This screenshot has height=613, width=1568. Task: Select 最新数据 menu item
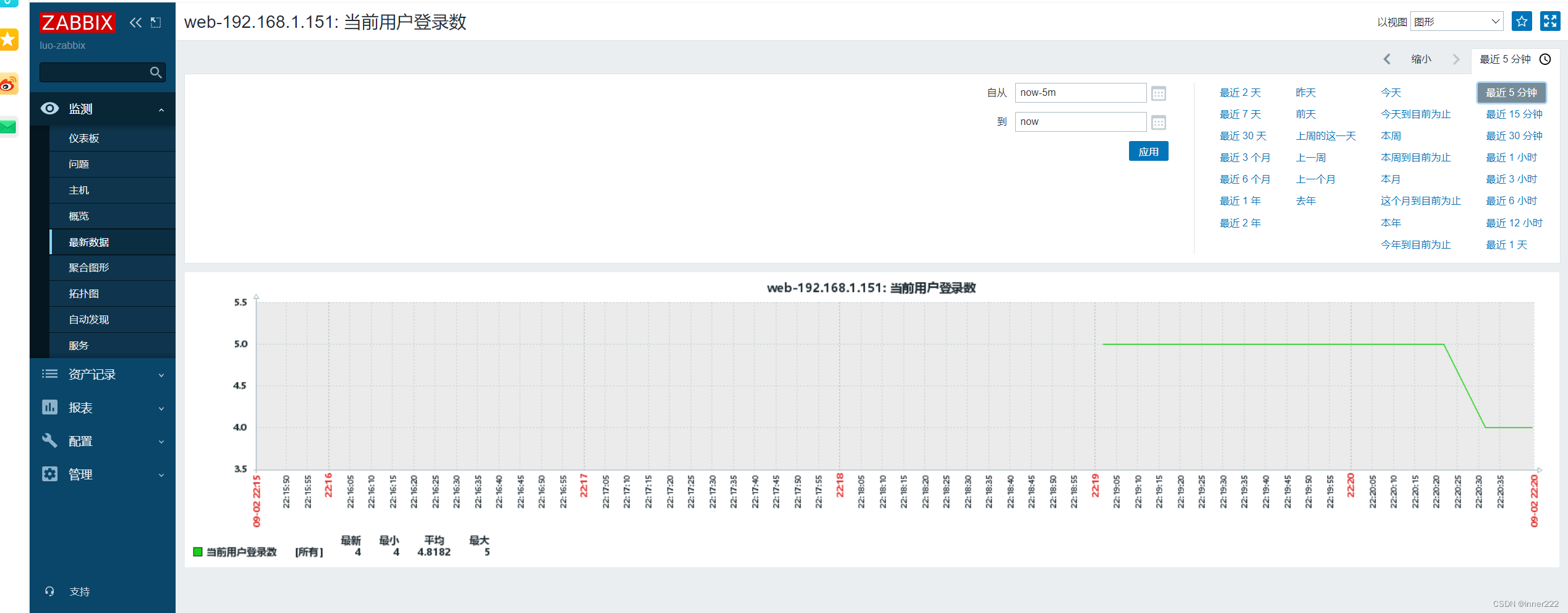tap(113, 242)
